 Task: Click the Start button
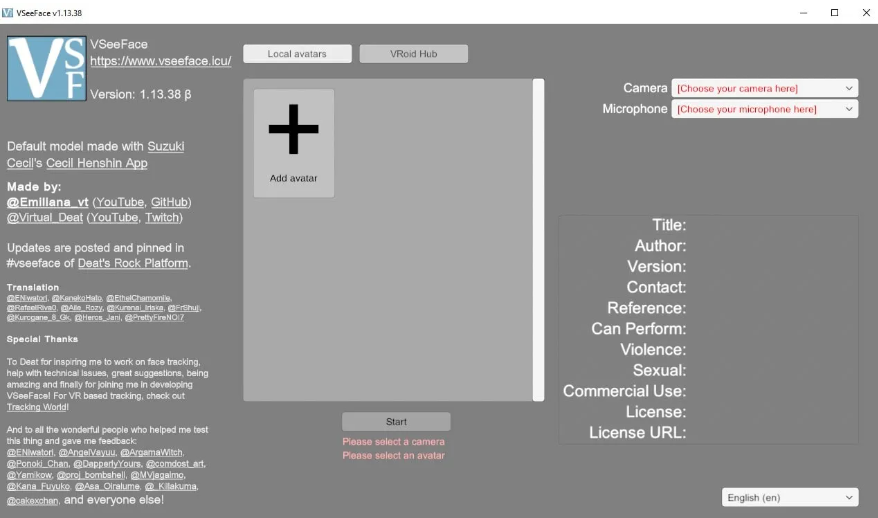pyautogui.click(x=396, y=422)
